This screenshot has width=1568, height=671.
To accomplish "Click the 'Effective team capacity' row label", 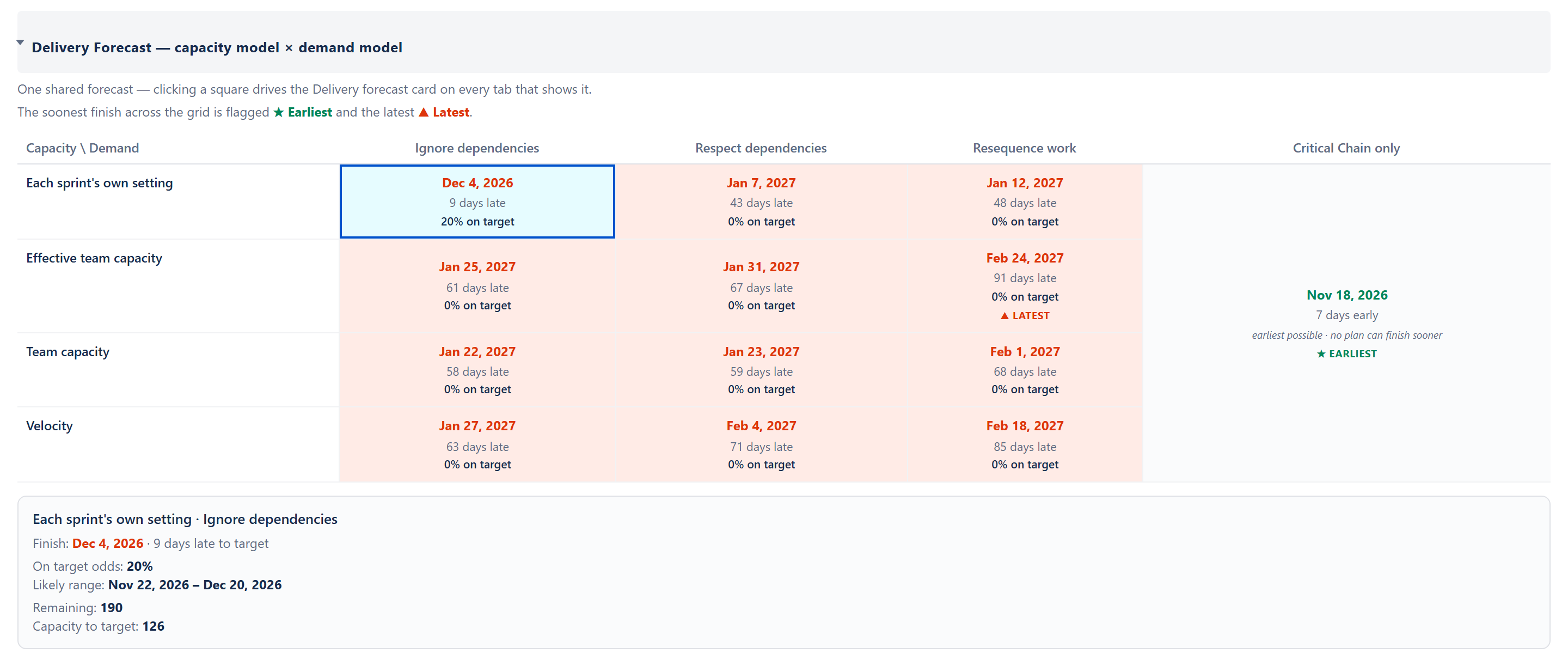I will pos(94,258).
